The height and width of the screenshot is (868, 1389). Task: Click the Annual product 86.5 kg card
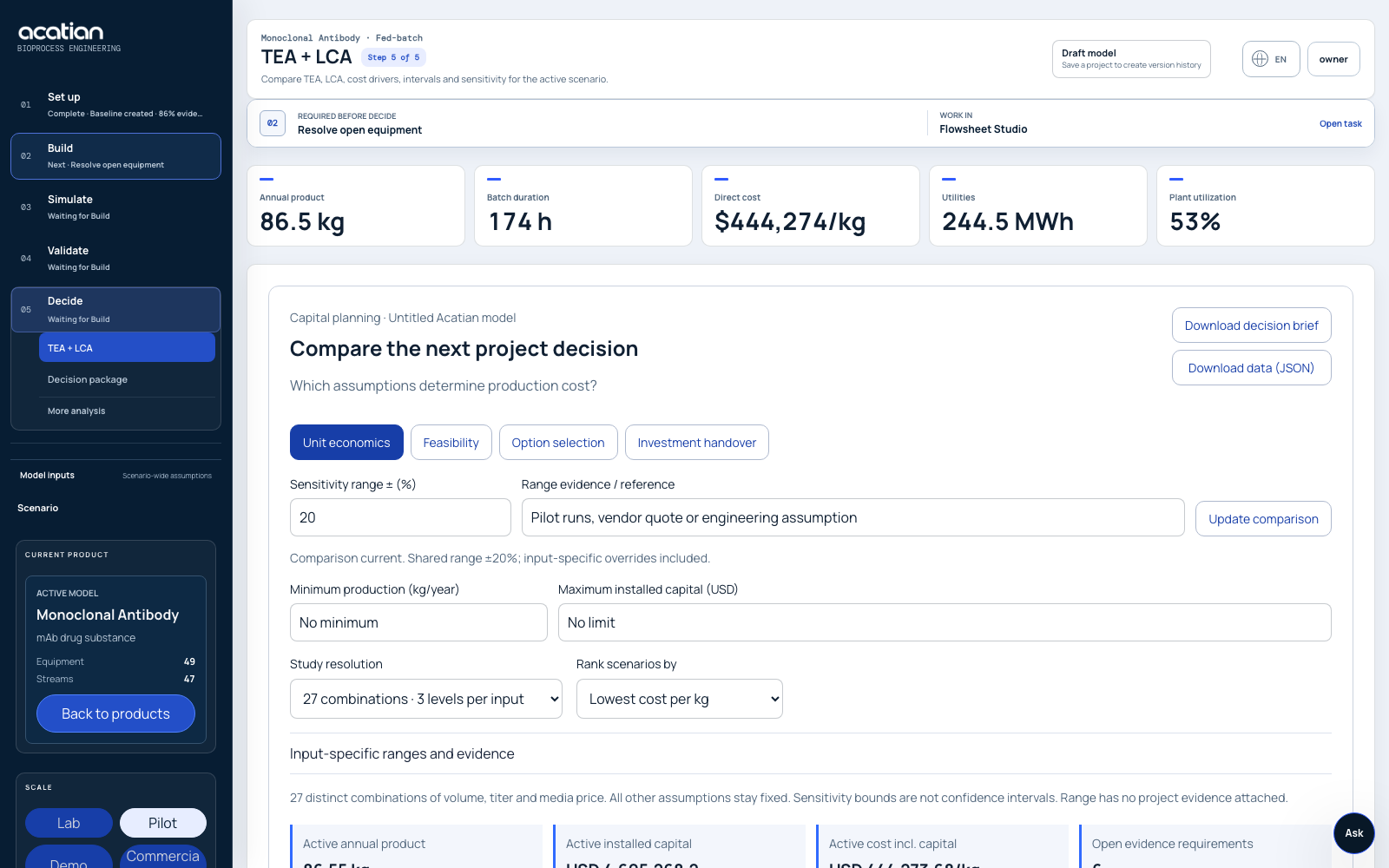point(356,206)
